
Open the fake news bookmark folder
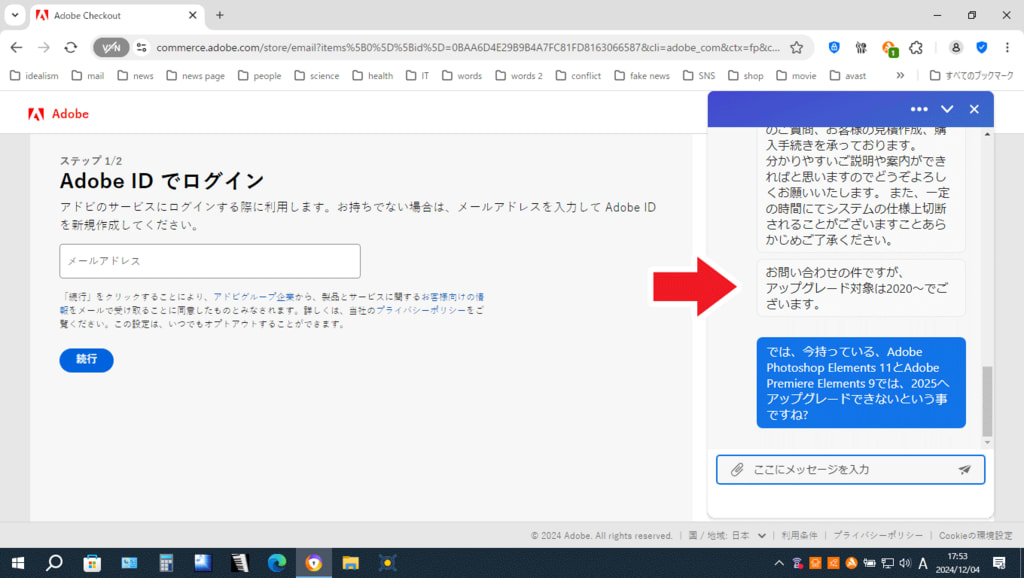click(x=642, y=76)
